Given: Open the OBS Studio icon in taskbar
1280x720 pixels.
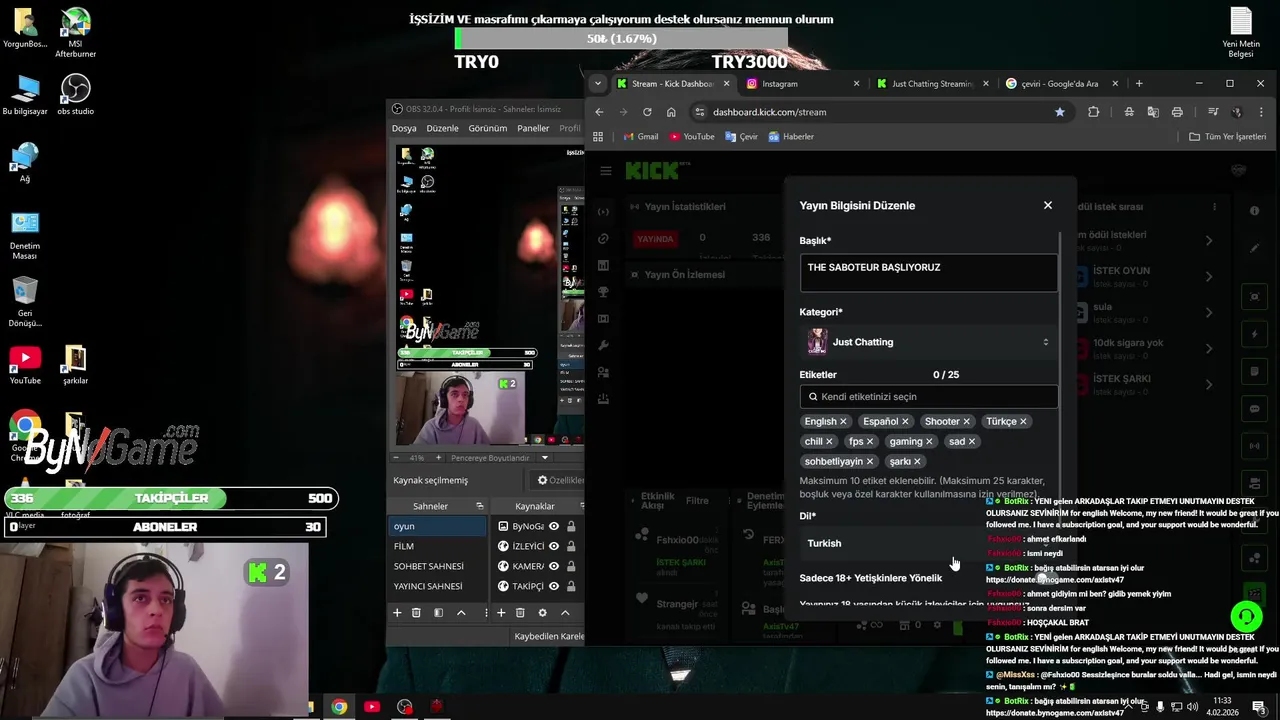Looking at the screenshot, I should pos(404,707).
